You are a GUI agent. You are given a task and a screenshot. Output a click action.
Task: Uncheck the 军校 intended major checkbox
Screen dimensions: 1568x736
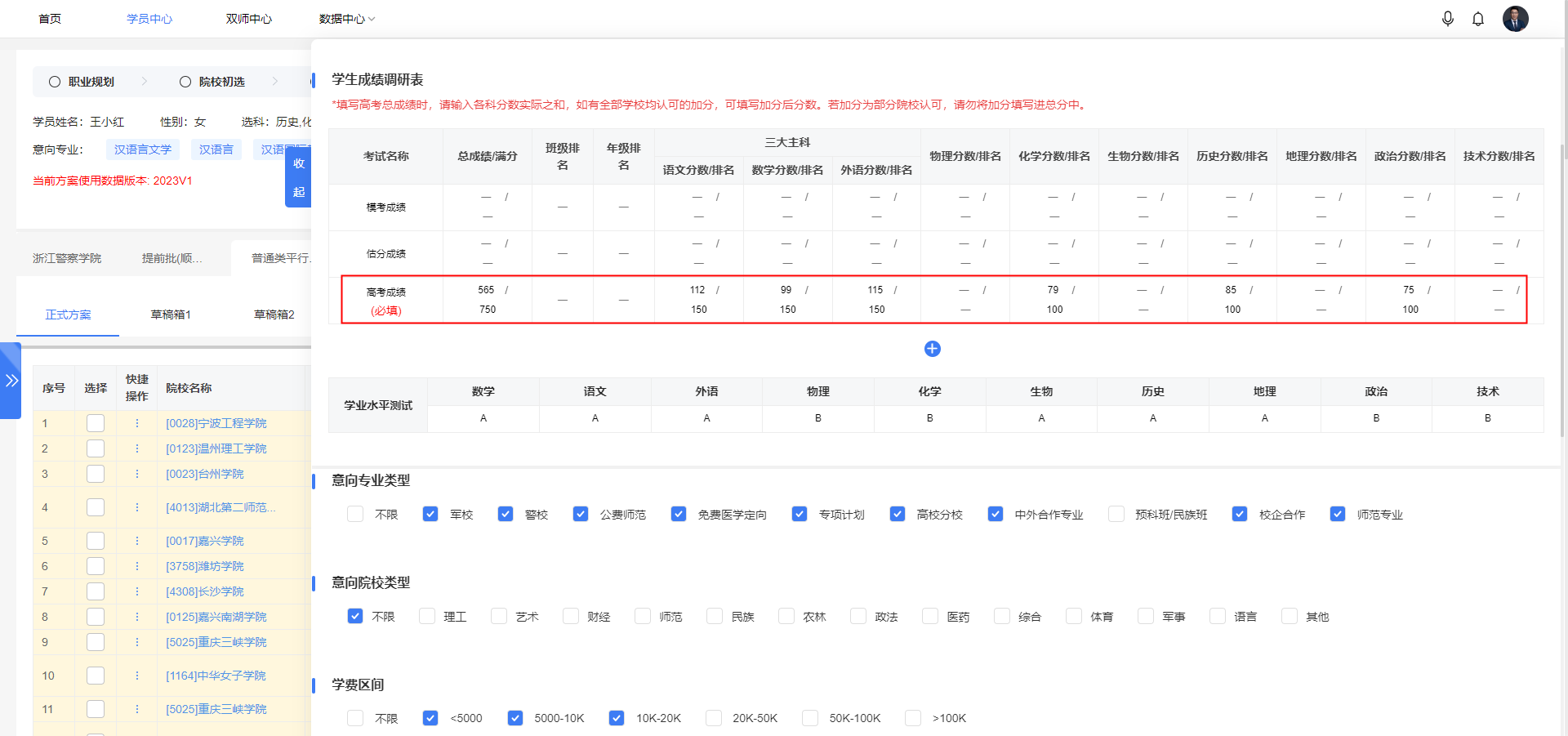coord(430,514)
